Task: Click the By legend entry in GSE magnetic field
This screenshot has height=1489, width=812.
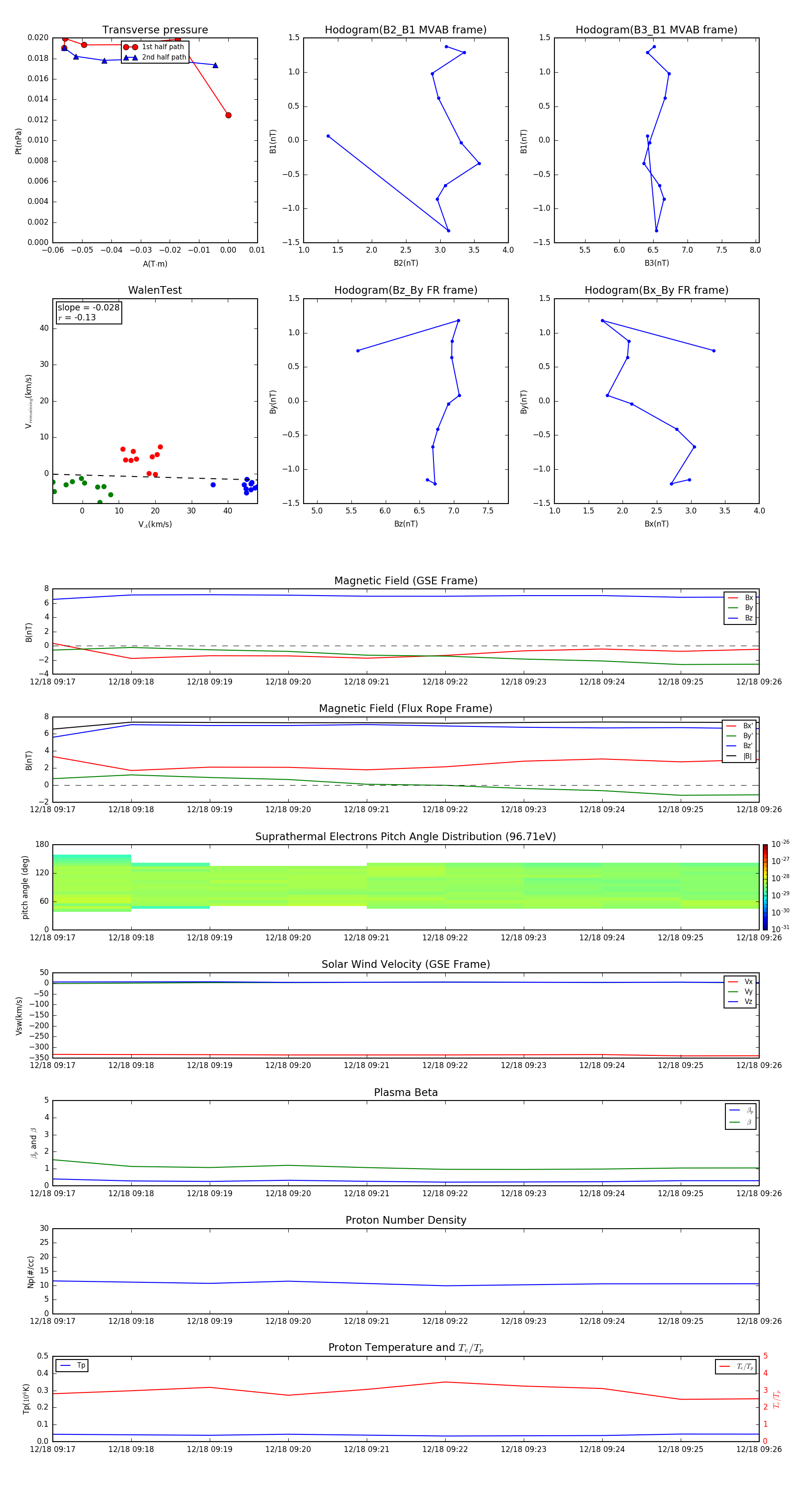Action: [740, 607]
